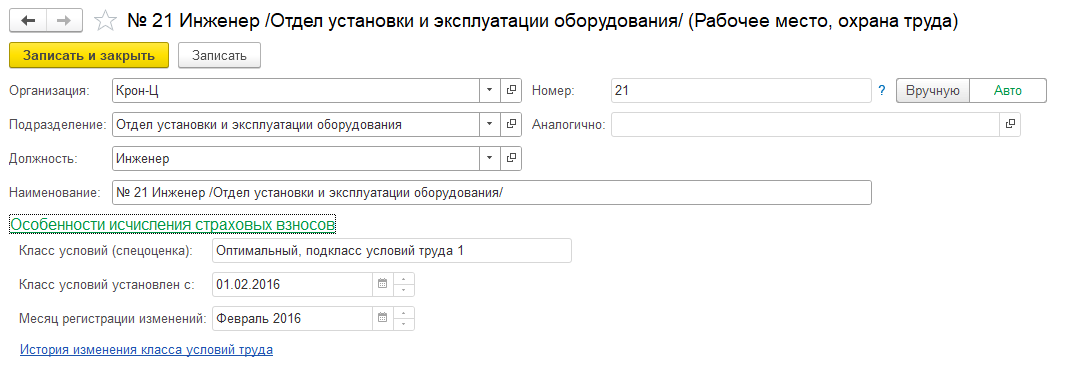Switch numbering mode to Вручную
This screenshot has width=1079, height=370.
932,91
